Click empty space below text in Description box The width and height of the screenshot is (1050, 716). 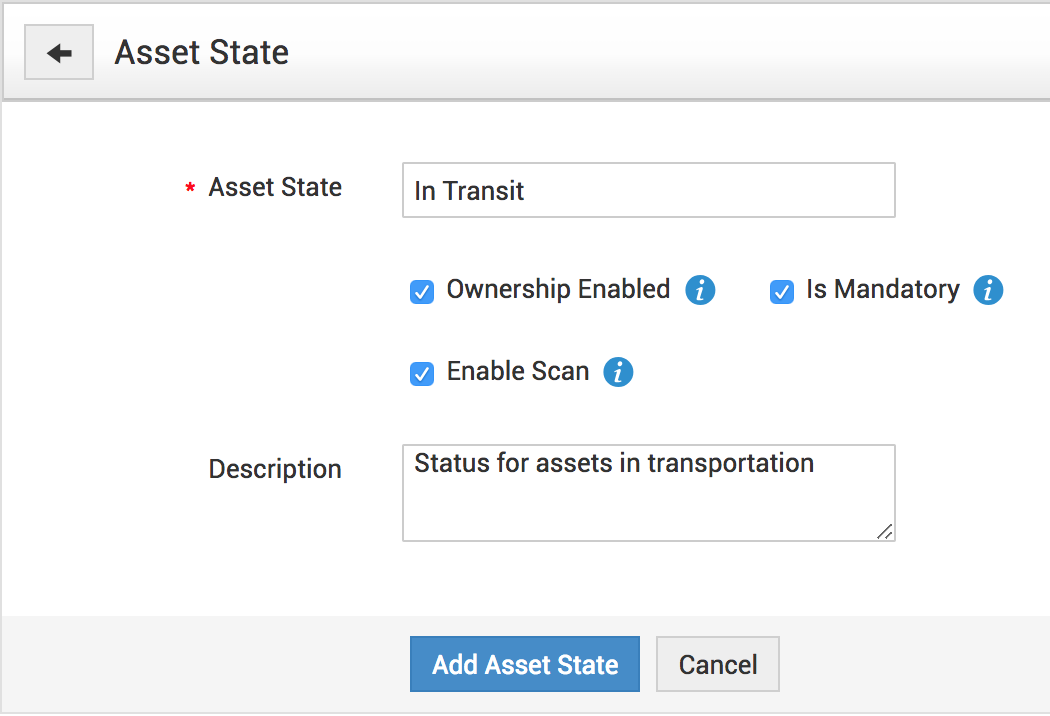(x=640, y=512)
